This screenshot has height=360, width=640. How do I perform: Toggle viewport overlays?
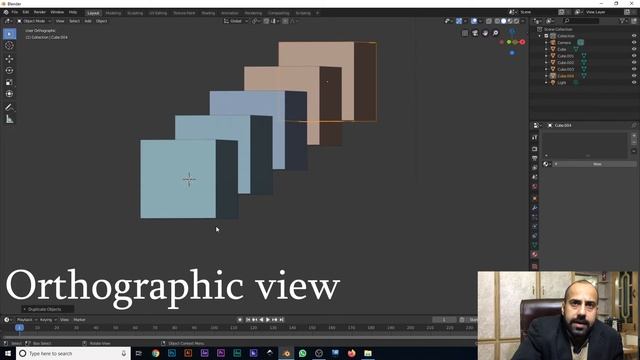pos(474,21)
